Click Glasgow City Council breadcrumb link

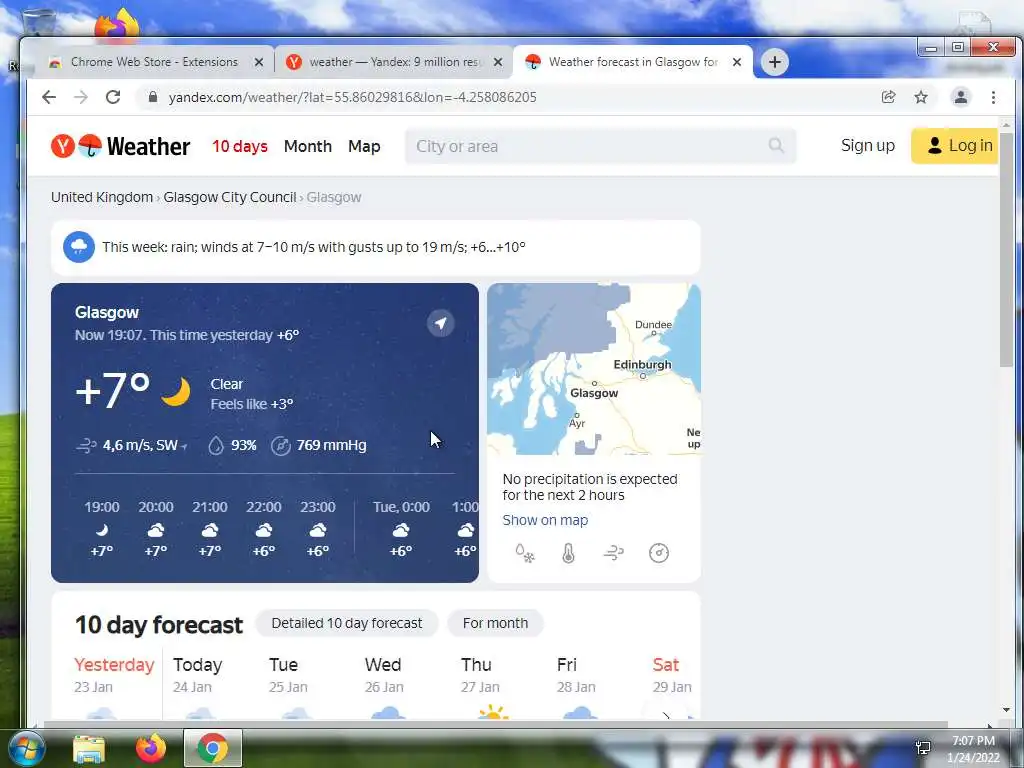[230, 197]
